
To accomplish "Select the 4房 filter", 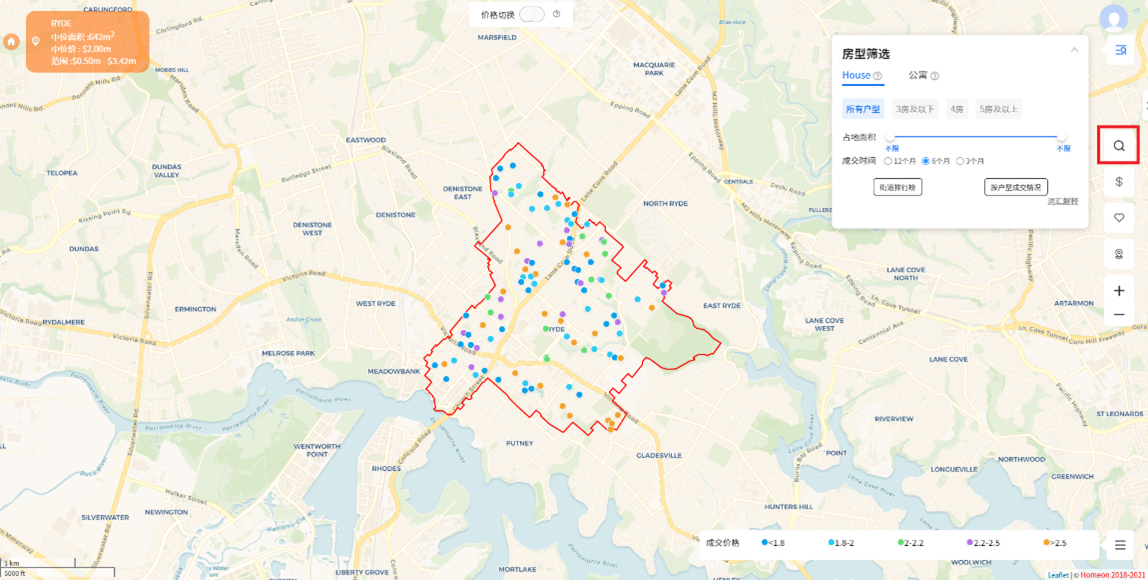I will [x=957, y=109].
